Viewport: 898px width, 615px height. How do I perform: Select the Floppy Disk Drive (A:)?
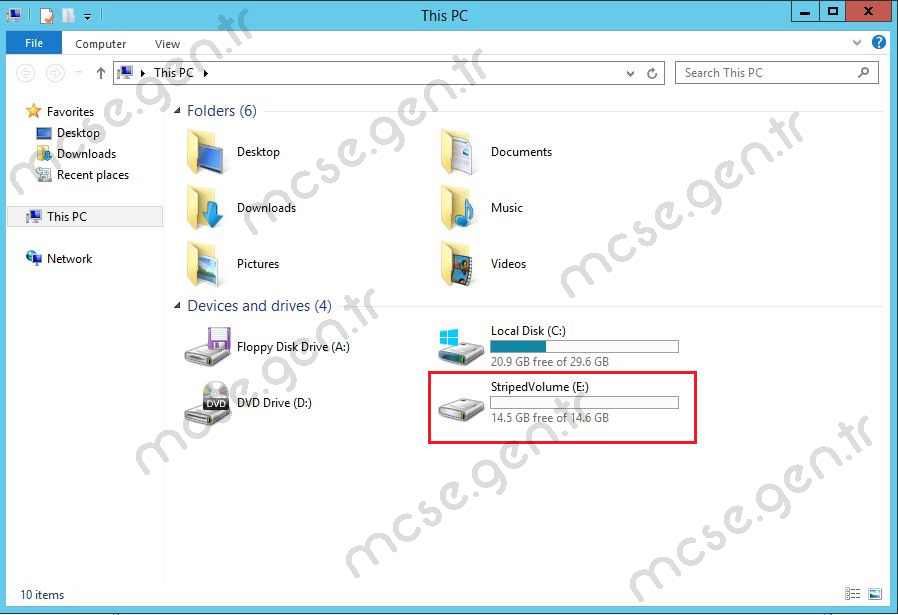(267, 347)
